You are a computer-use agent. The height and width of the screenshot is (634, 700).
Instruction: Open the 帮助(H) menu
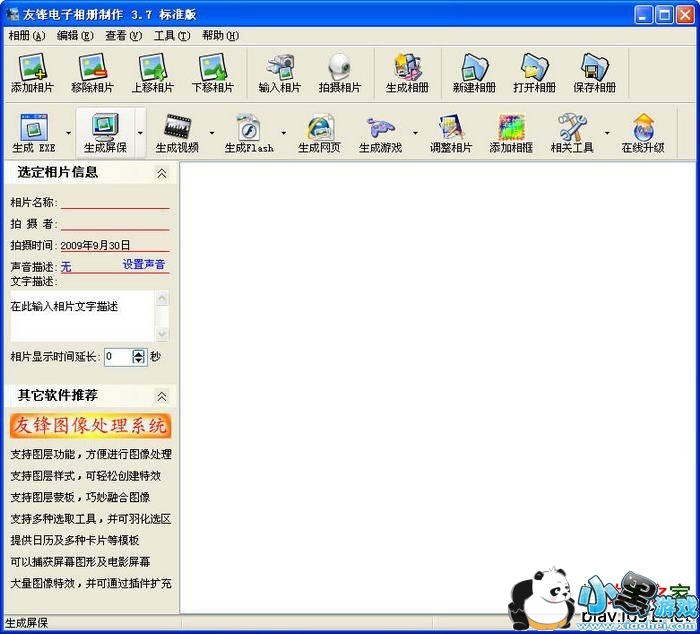221,35
